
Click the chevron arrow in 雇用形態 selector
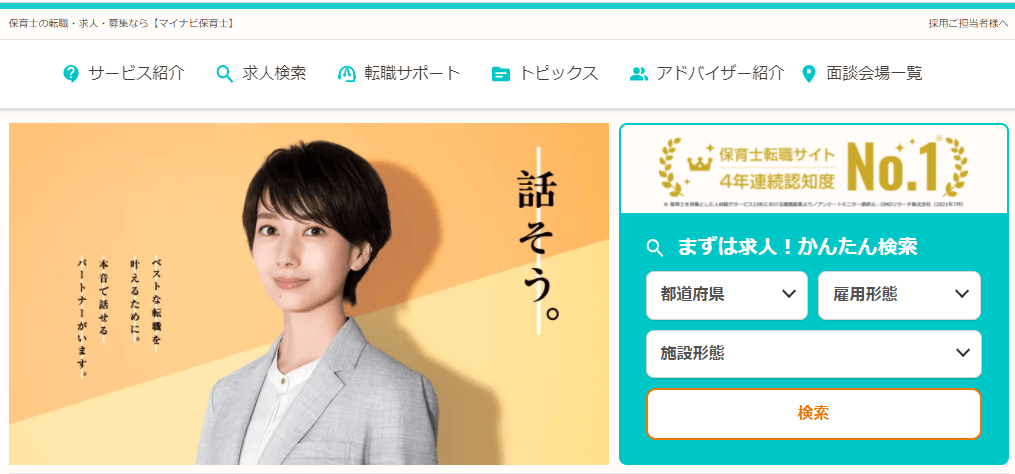[962, 294]
